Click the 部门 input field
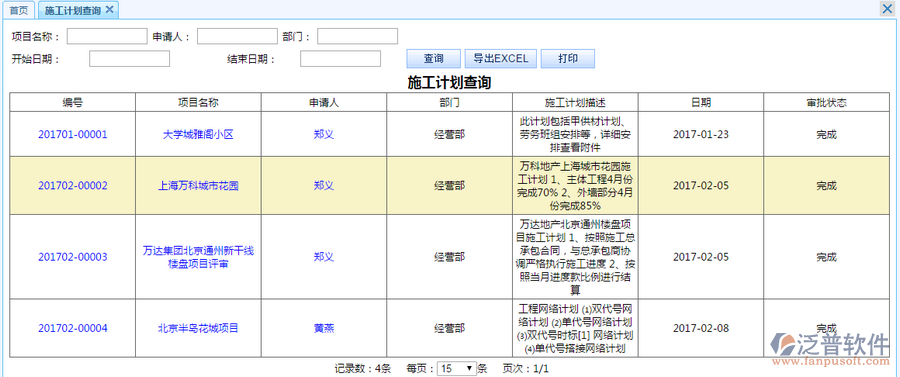900x377 pixels. 358,37
